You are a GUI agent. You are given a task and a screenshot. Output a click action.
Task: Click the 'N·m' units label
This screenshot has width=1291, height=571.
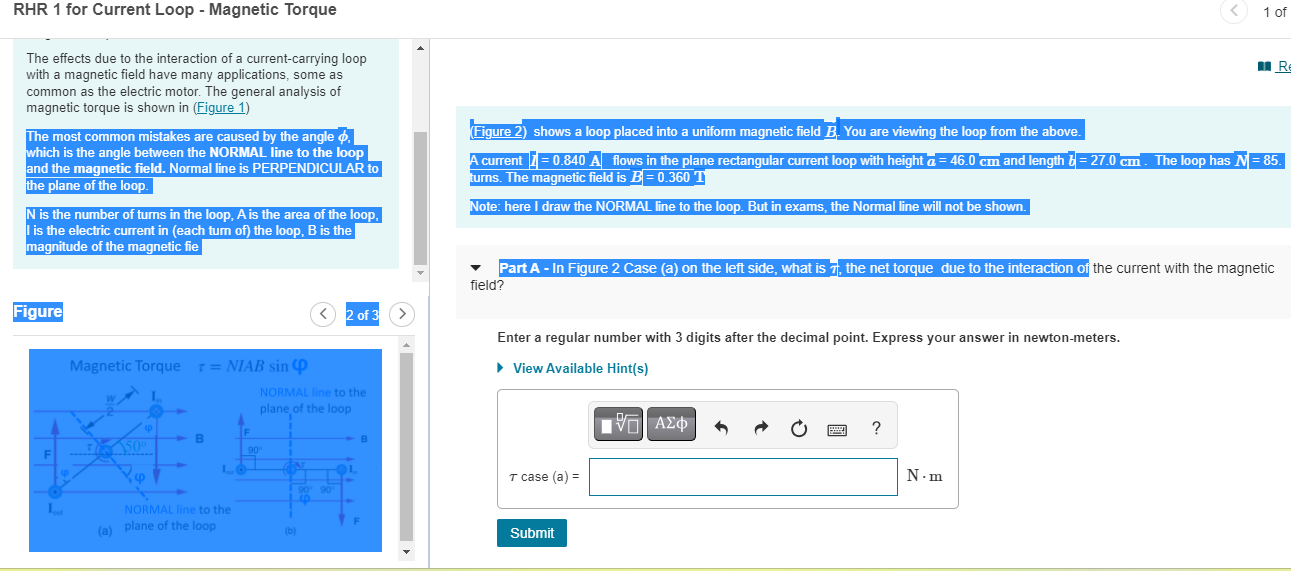(x=925, y=477)
